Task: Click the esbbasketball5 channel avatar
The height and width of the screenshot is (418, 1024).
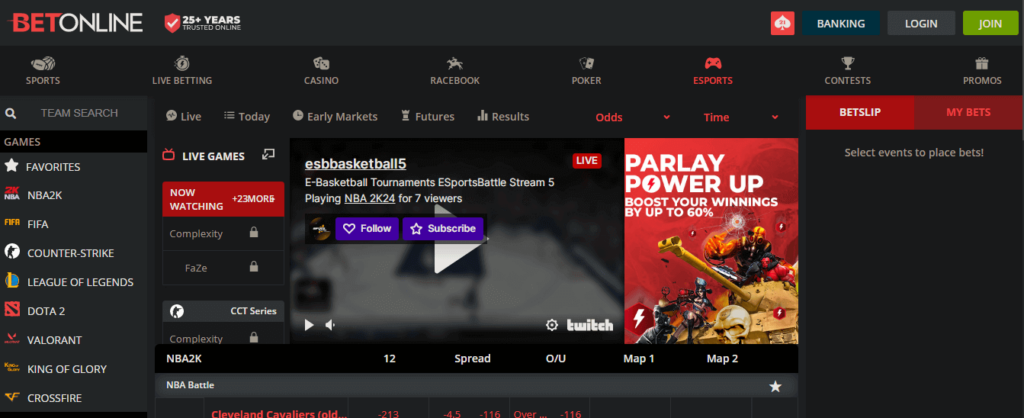Action: coord(319,229)
